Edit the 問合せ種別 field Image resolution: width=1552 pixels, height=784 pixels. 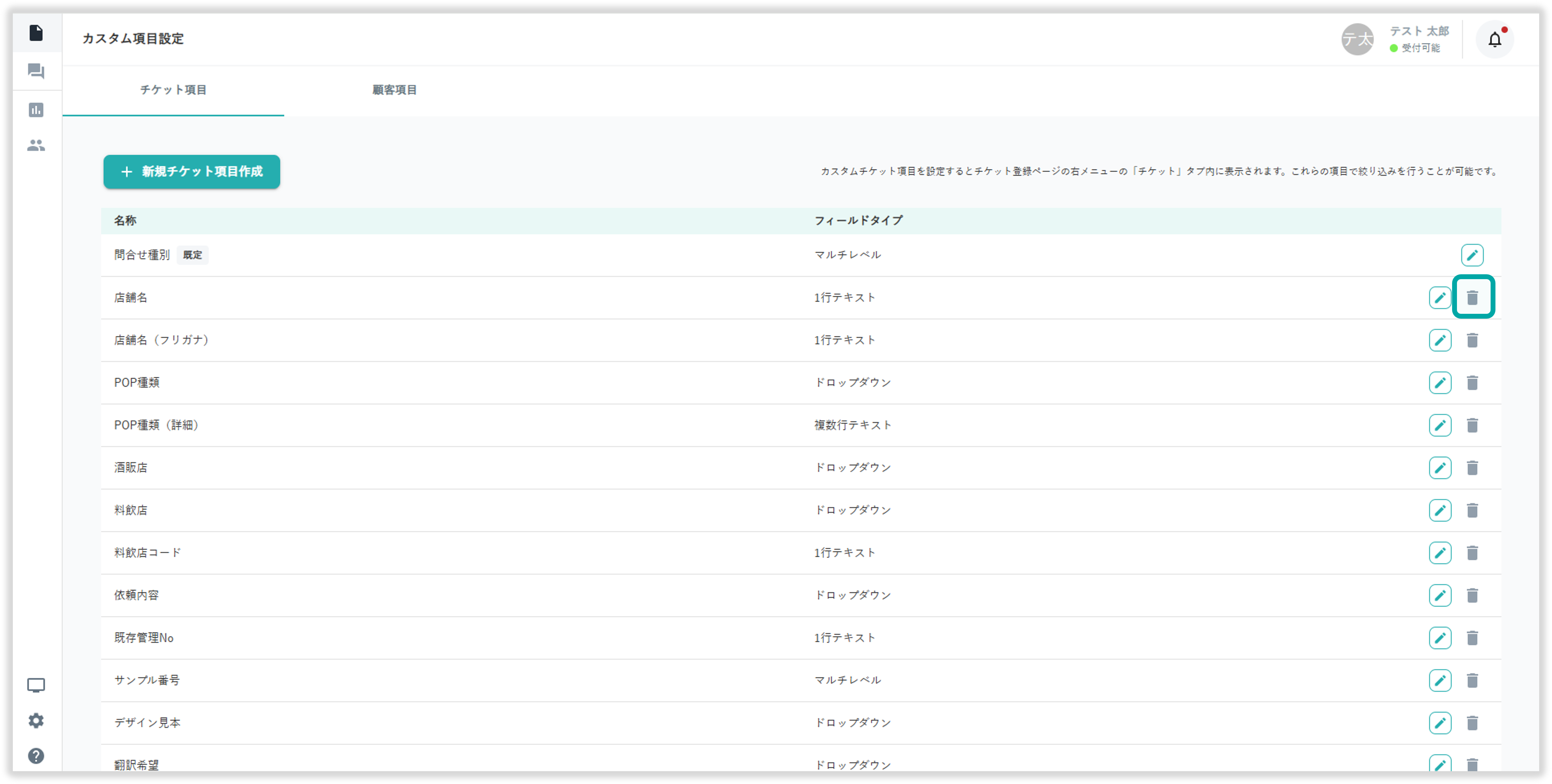1472,255
